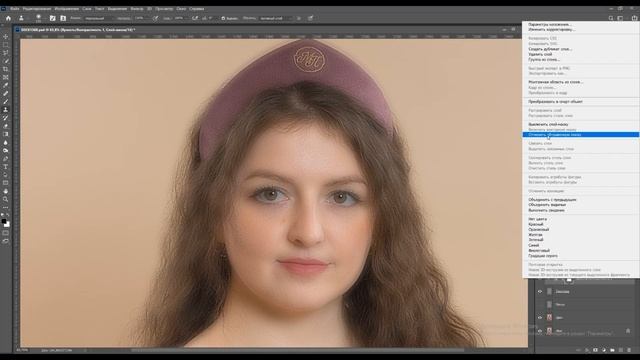Open the Изображение menu
This screenshot has height=360, width=640.
pyautogui.click(x=67, y=9)
